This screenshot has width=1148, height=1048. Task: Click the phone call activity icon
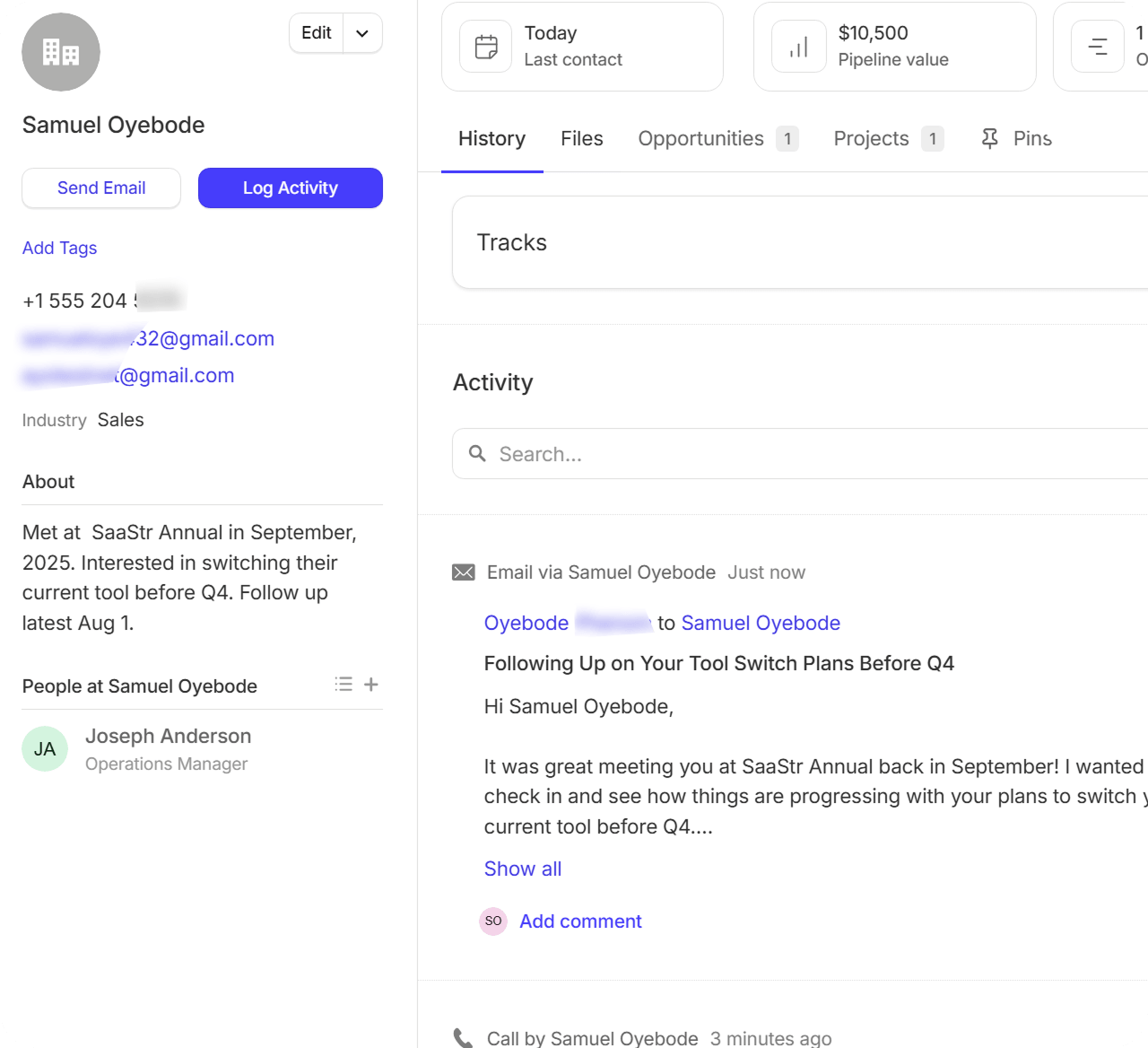pyautogui.click(x=463, y=1038)
